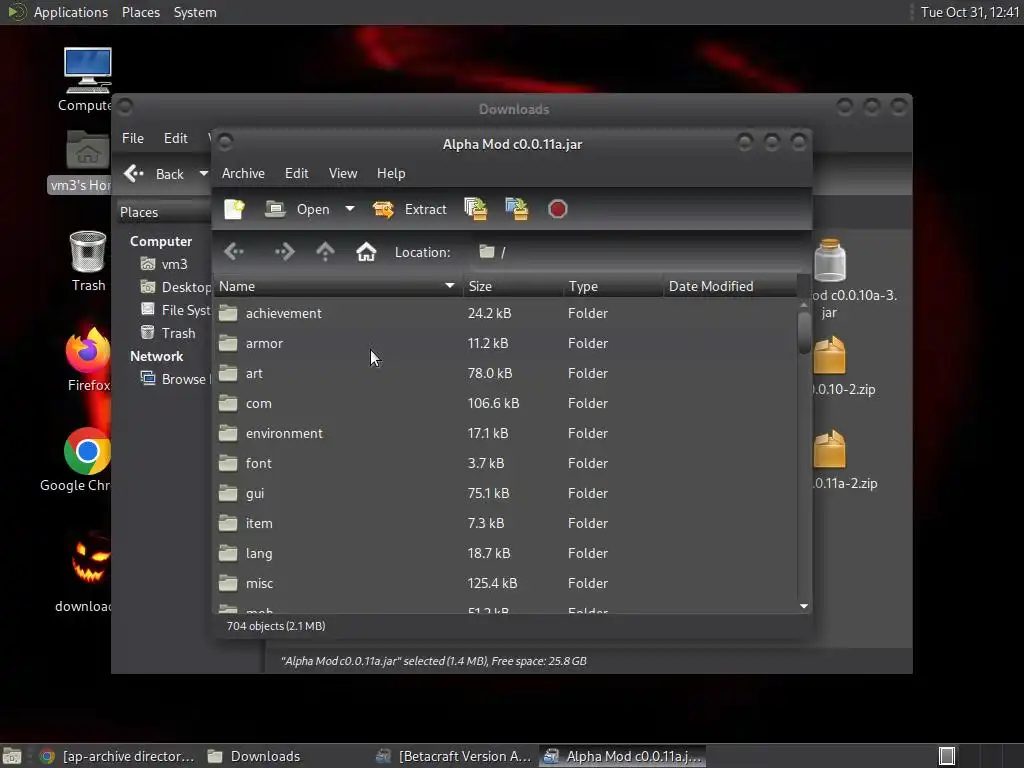Viewport: 1024px width, 768px height.
Task: Select the gui folder row
Action: [505, 494]
